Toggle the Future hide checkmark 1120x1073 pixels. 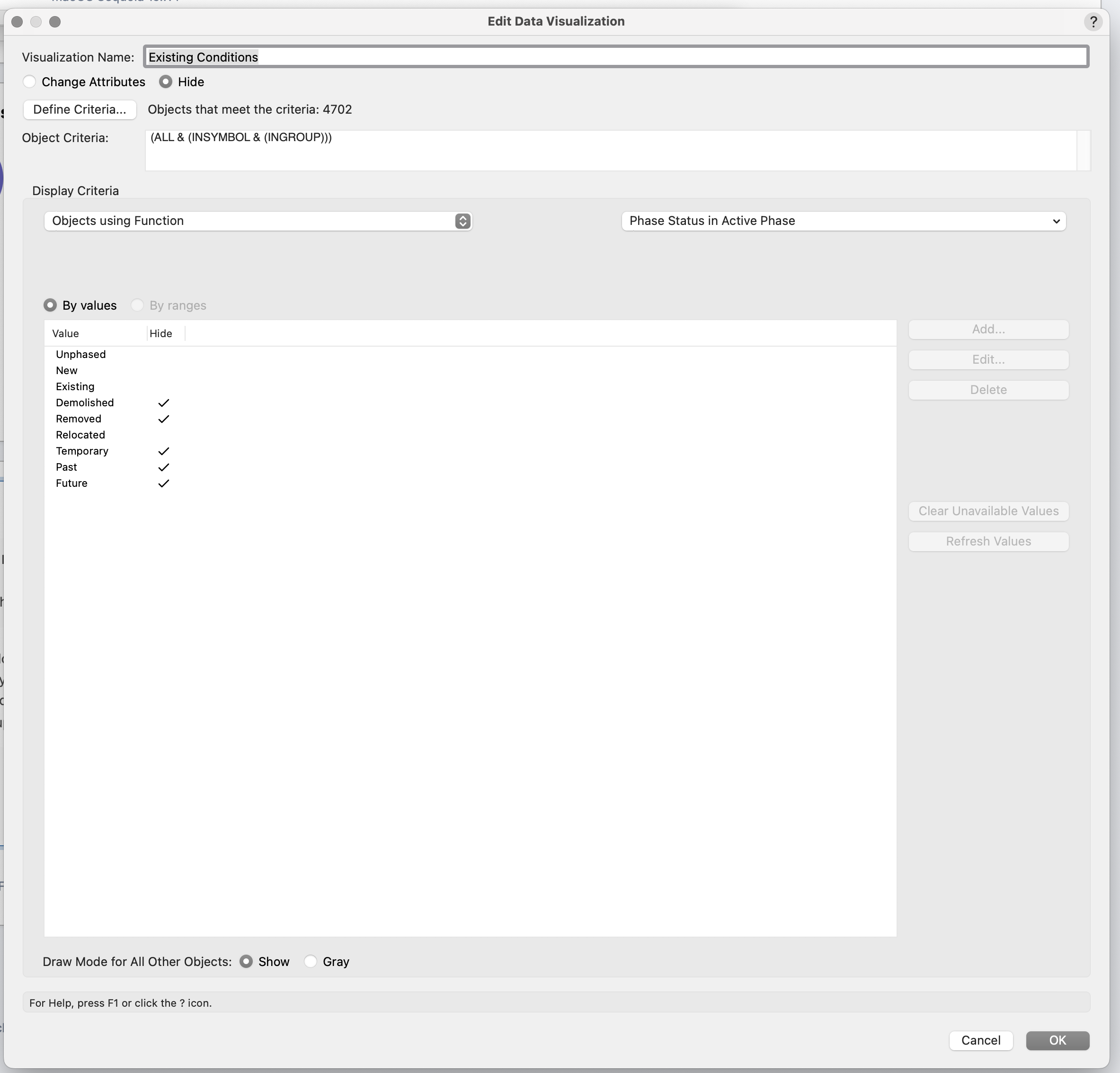163,483
